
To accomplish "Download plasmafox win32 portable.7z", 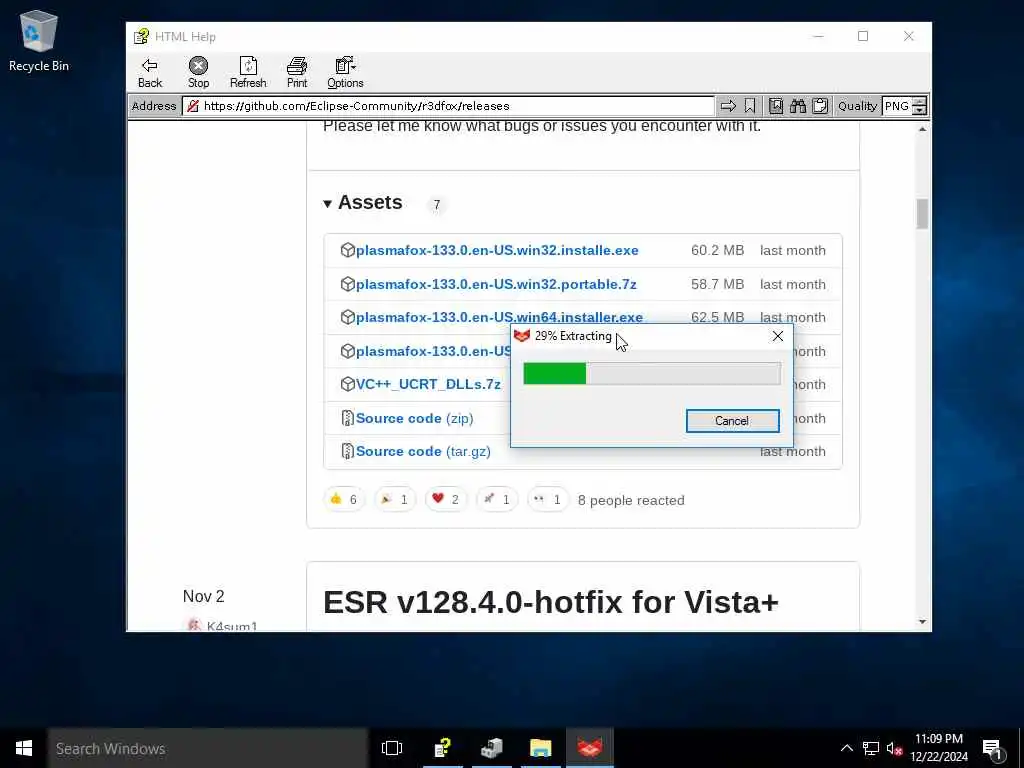I will pyautogui.click(x=496, y=284).
